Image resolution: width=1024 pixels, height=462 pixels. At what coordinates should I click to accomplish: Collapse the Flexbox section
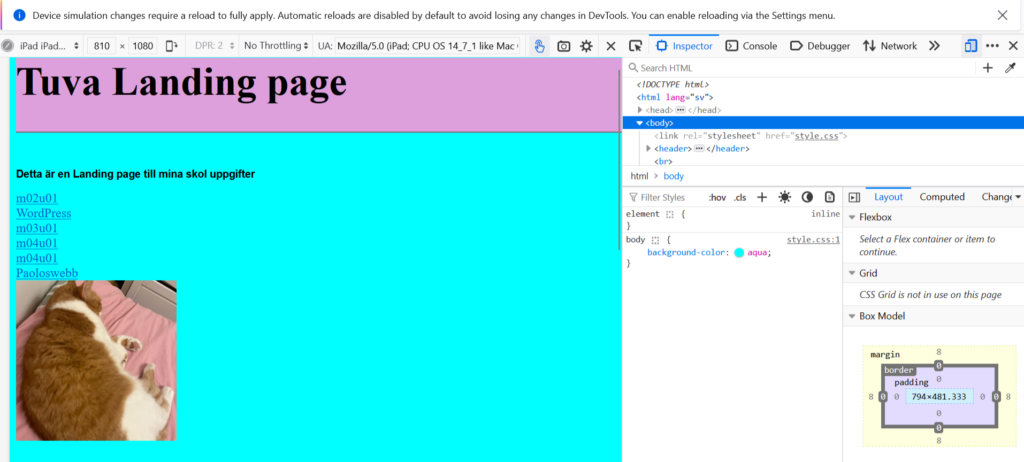(x=852, y=217)
